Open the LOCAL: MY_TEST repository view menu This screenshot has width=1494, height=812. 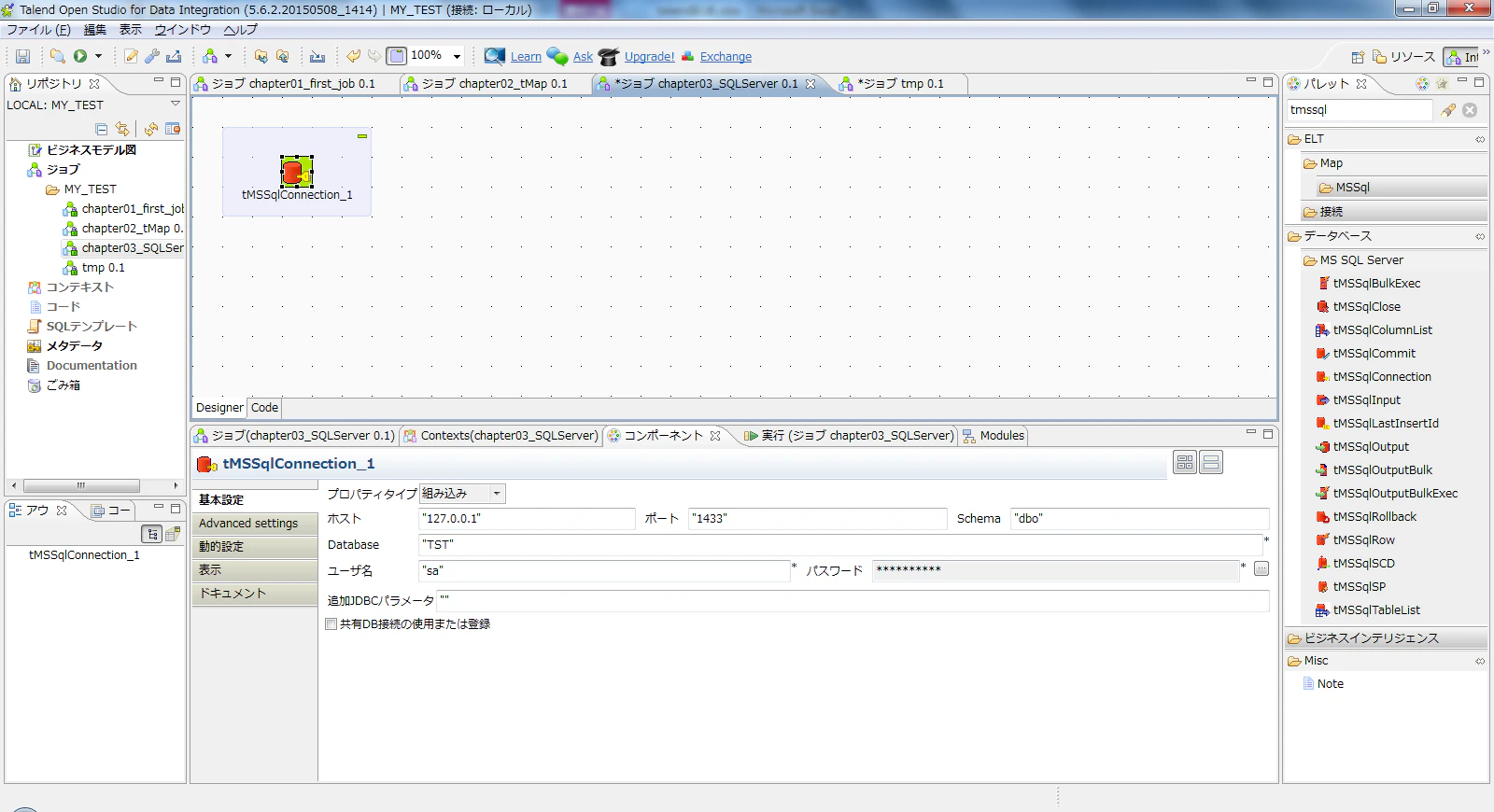click(175, 105)
